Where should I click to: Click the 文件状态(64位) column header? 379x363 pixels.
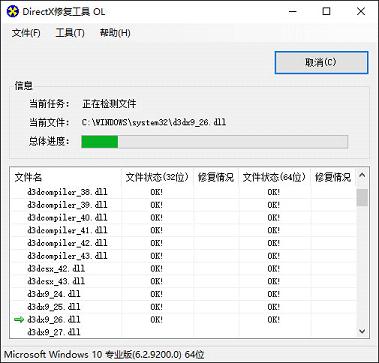point(275,177)
